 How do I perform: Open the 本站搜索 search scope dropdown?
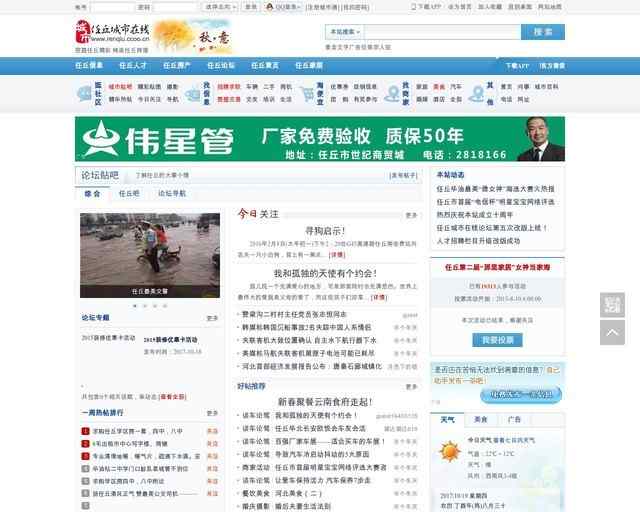click(x=345, y=32)
